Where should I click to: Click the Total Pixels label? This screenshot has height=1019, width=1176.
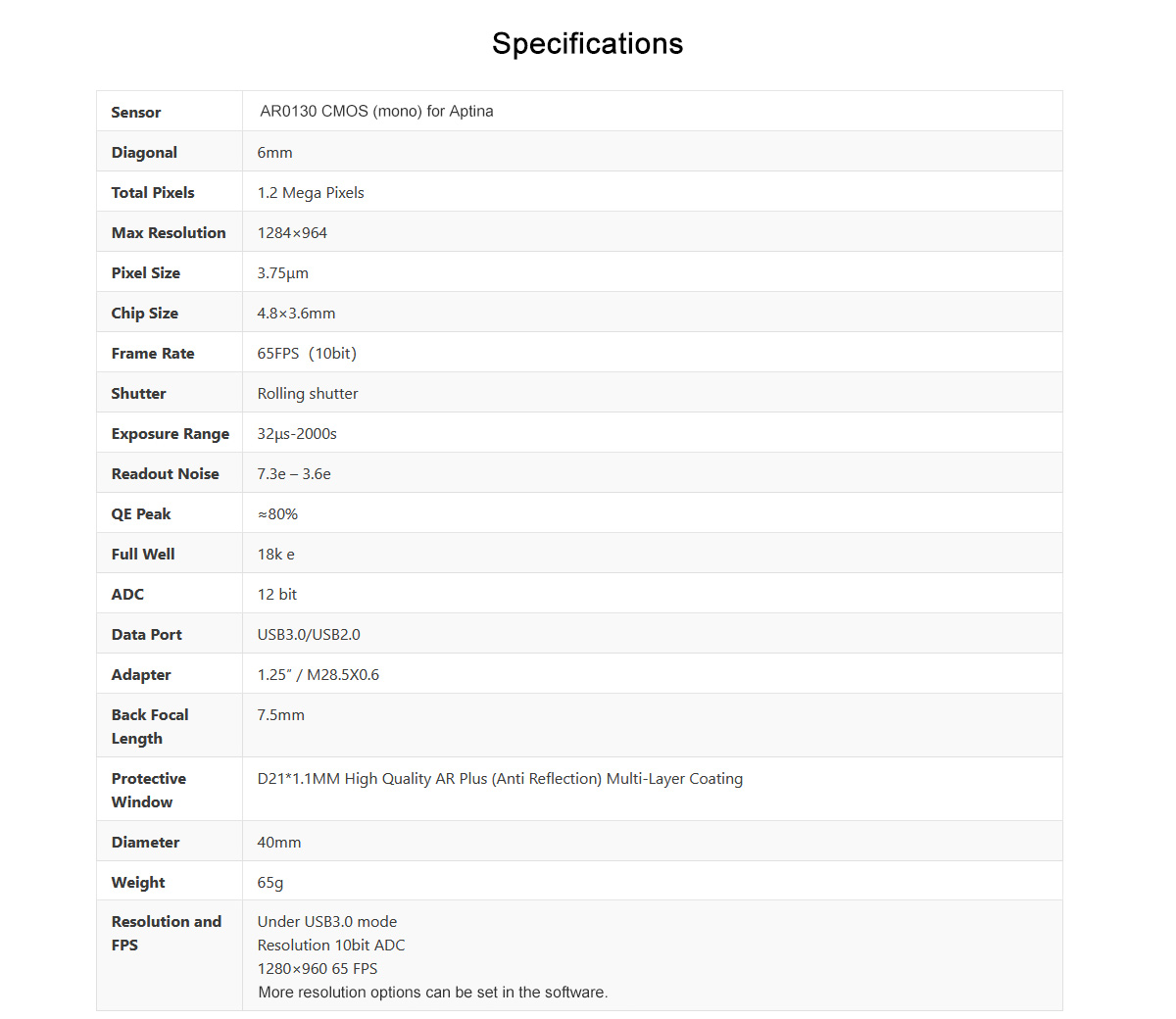(x=153, y=193)
